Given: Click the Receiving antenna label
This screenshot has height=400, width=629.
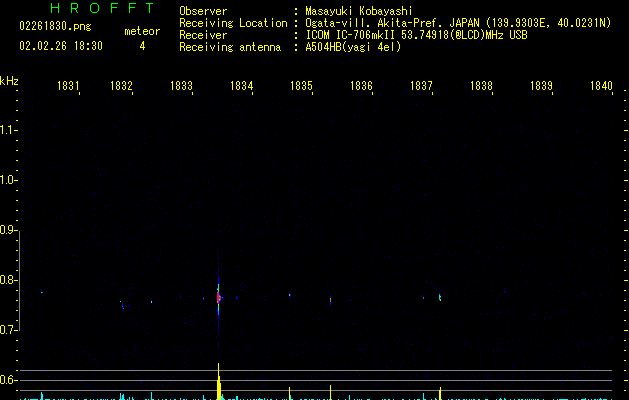Looking at the screenshot, I should coord(230,47).
